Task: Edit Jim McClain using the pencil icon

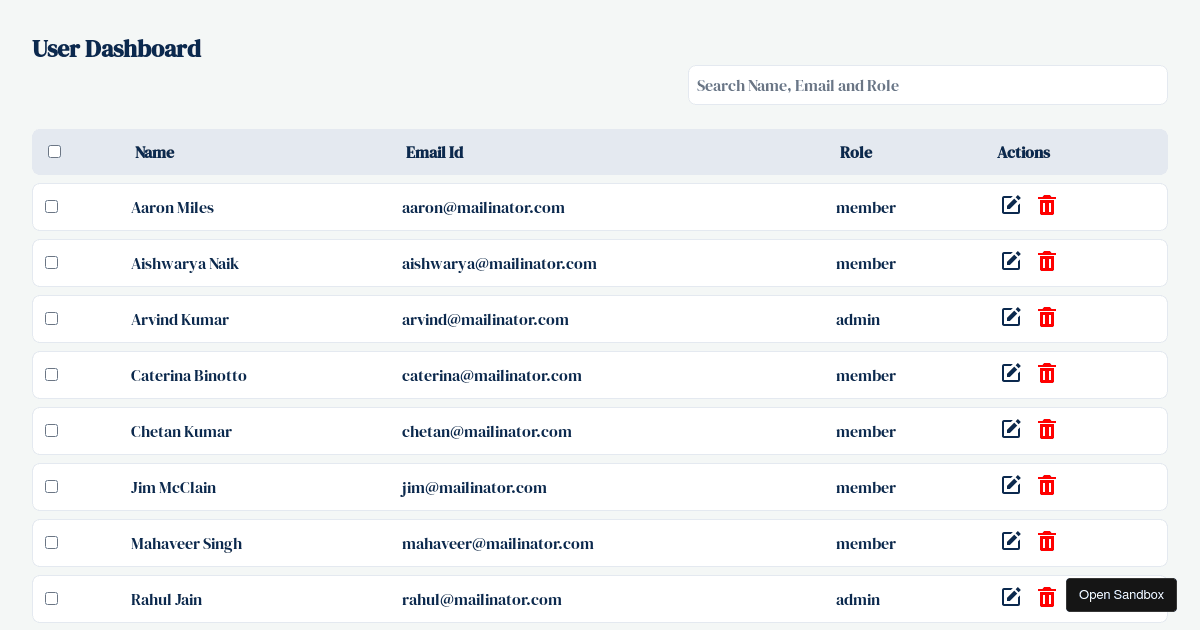Action: tap(1011, 485)
